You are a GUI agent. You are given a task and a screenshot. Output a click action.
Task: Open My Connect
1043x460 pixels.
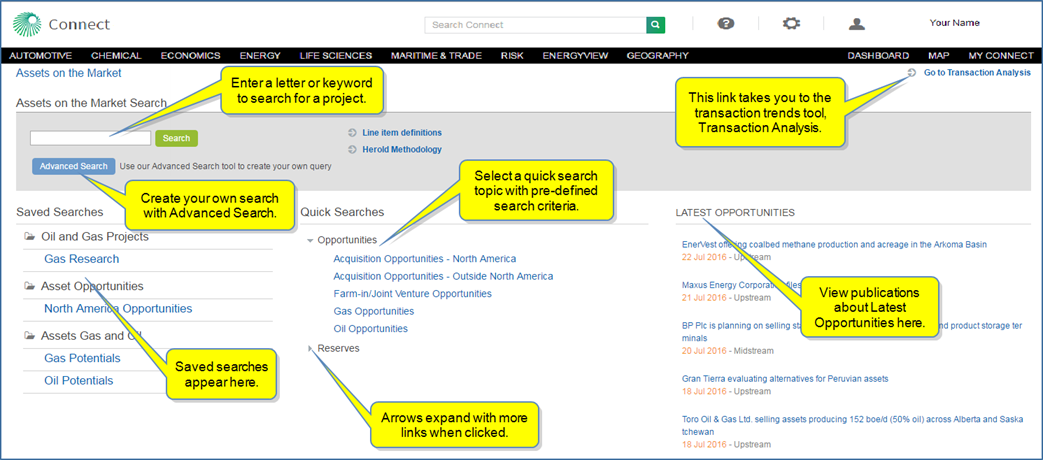[1001, 56]
